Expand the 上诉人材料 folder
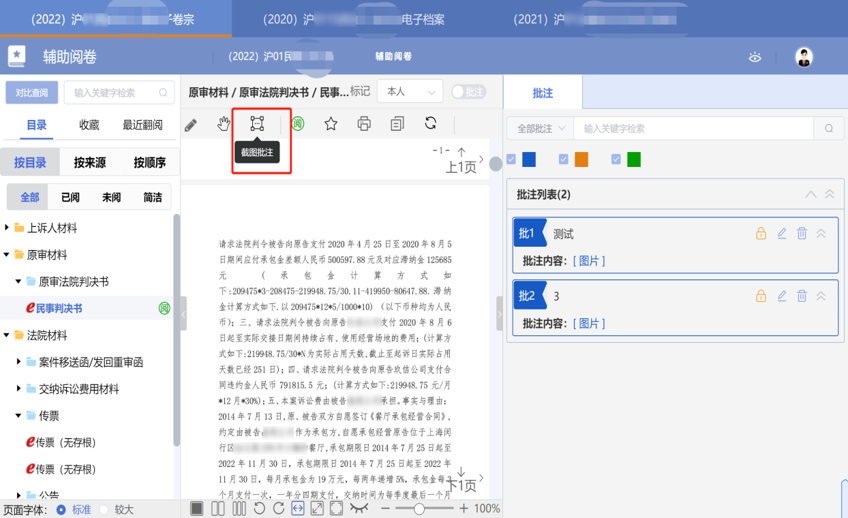 pos(6,228)
